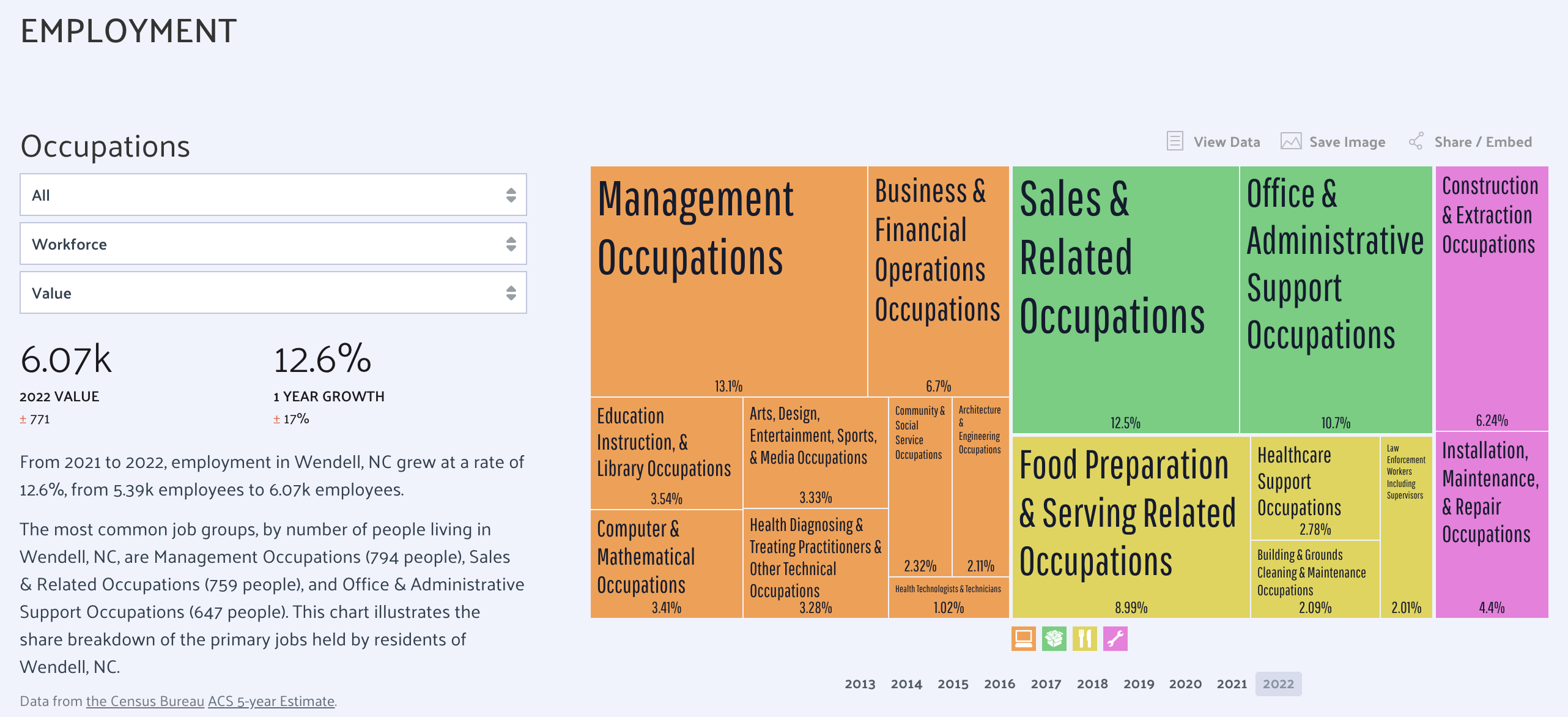The width and height of the screenshot is (1568, 717).
Task: Click the Save Image picture icon
Action: (x=1290, y=141)
